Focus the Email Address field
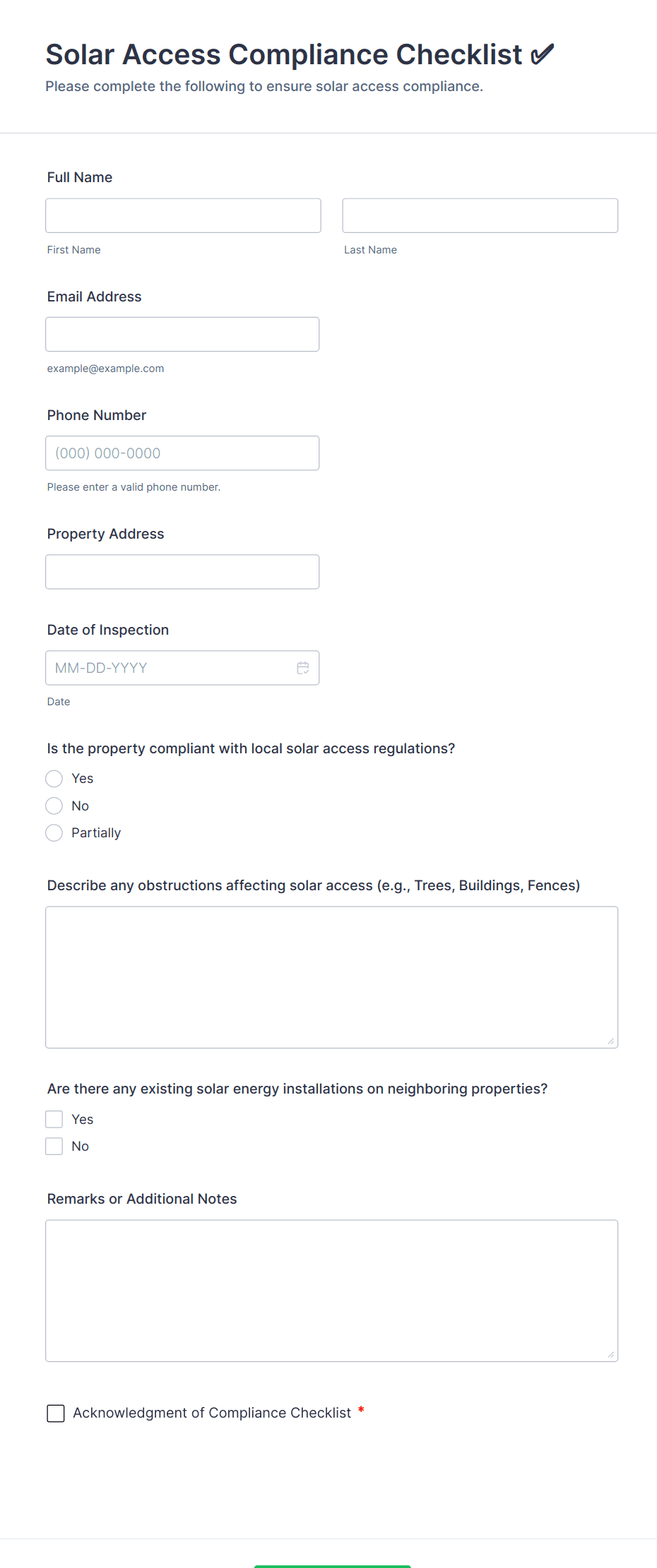The image size is (657, 1568). 182,334
